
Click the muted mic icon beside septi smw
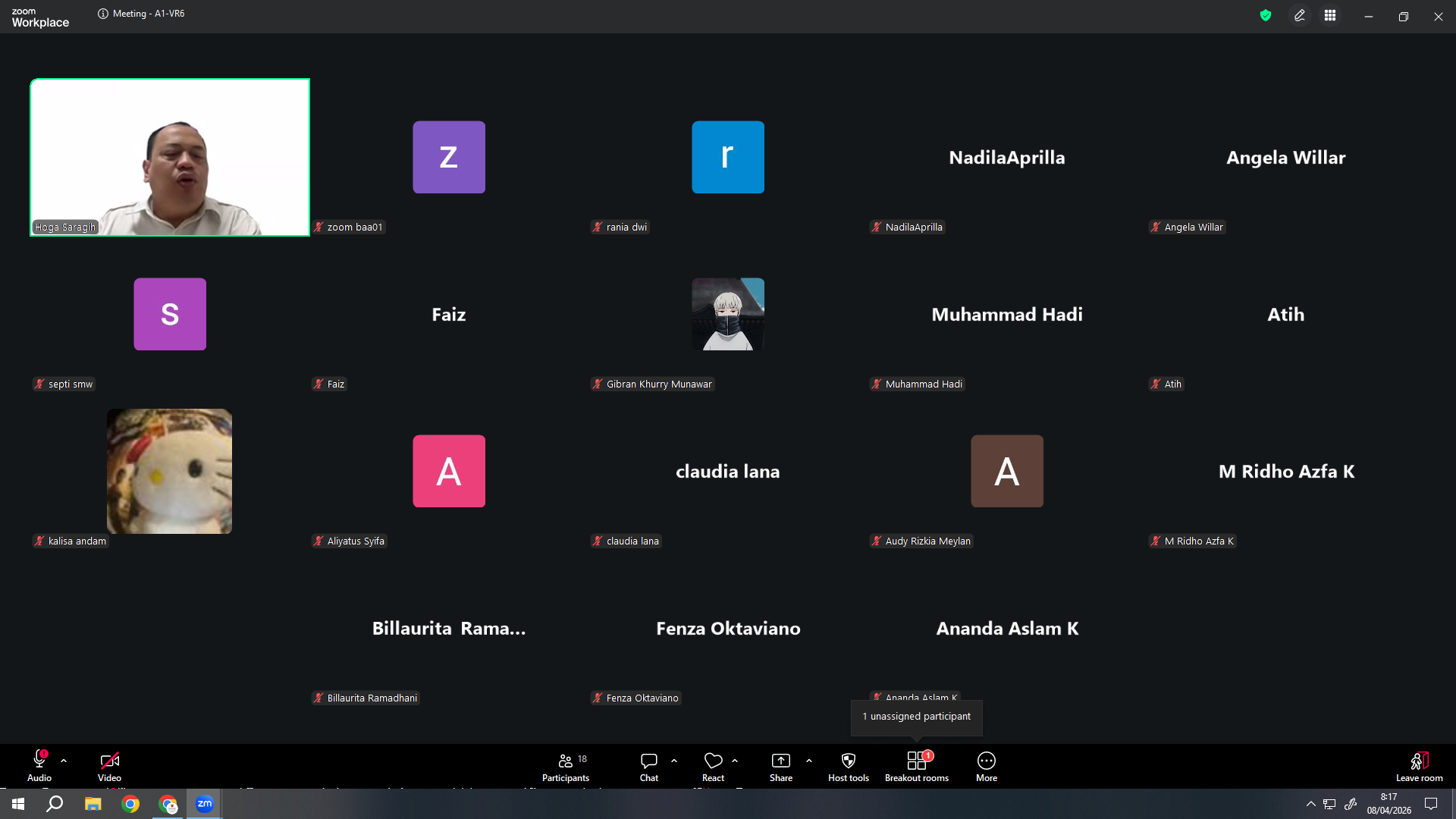39,384
